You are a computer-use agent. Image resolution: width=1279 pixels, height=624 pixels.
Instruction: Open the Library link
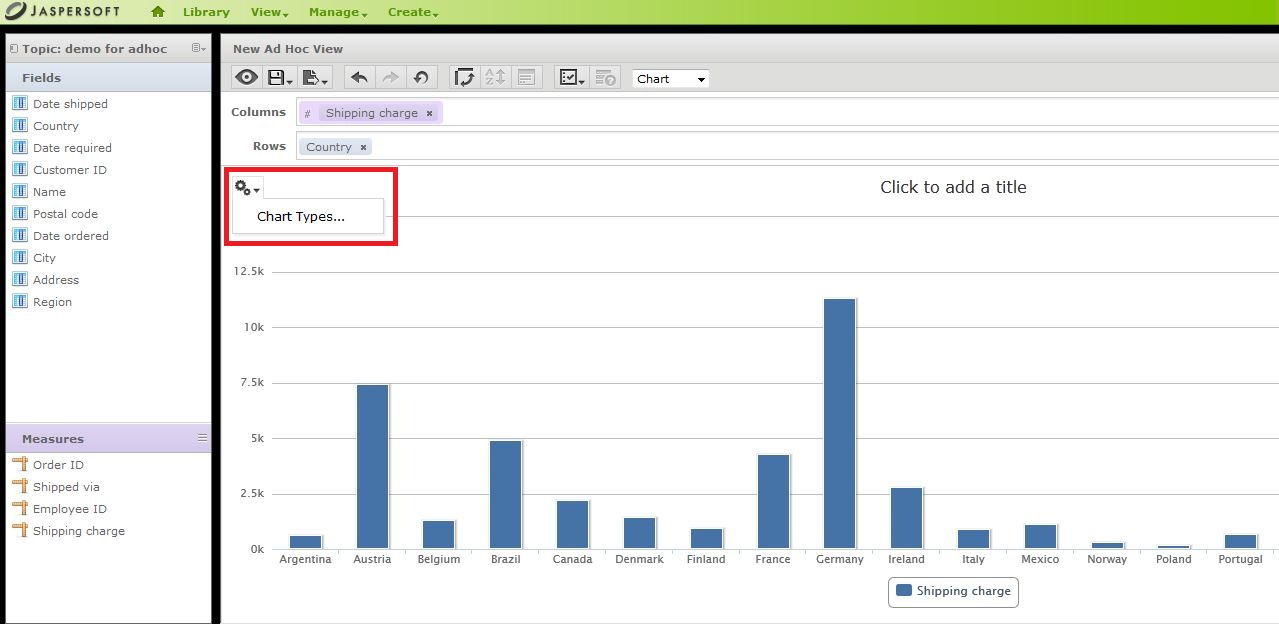206,12
